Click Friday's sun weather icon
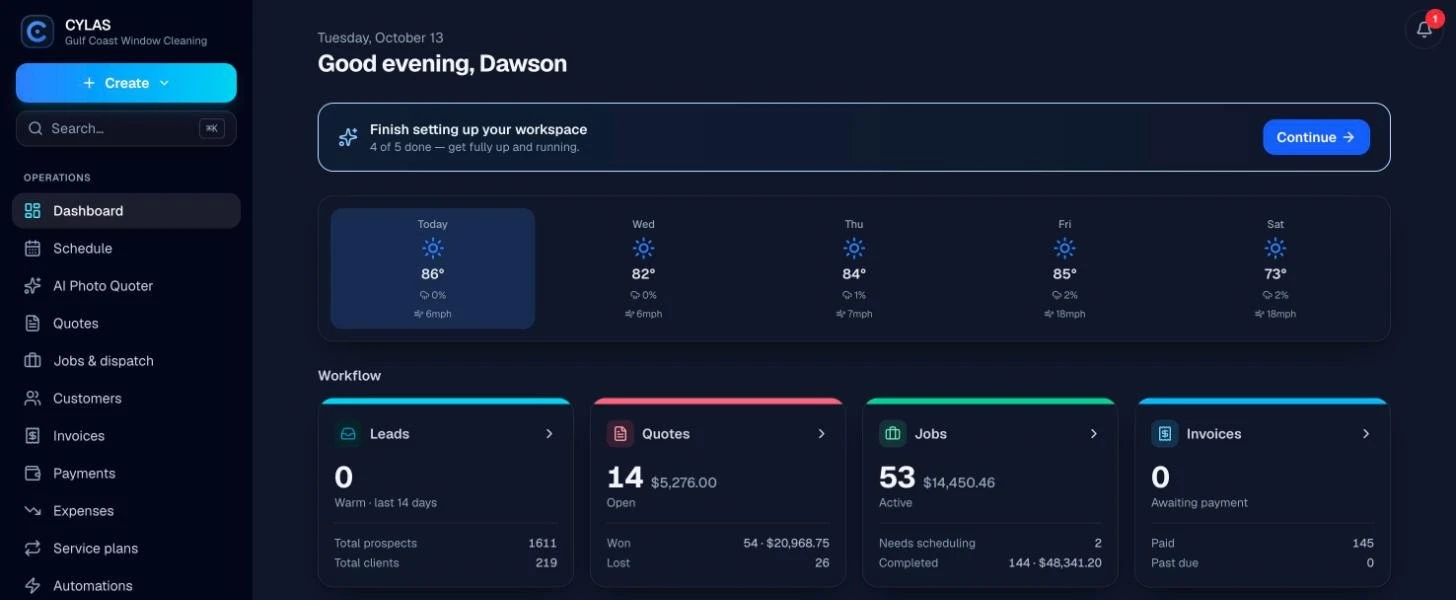This screenshot has width=1456, height=600. tap(1065, 248)
